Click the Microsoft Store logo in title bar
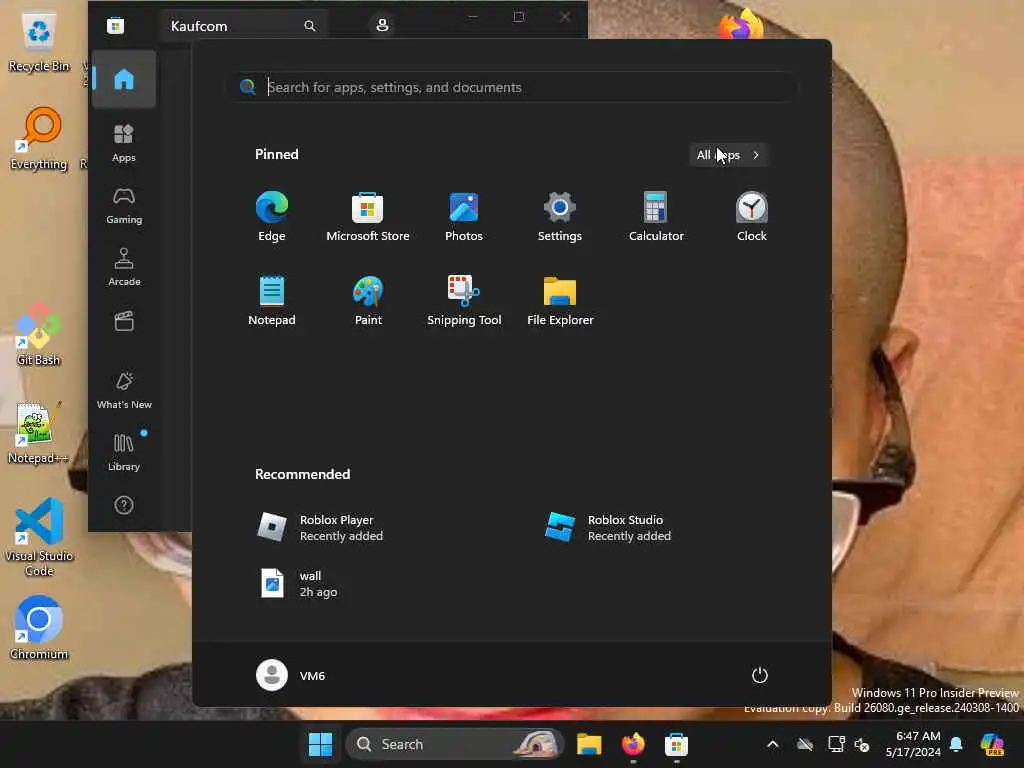Viewport: 1024px width, 768px height. pos(116,25)
